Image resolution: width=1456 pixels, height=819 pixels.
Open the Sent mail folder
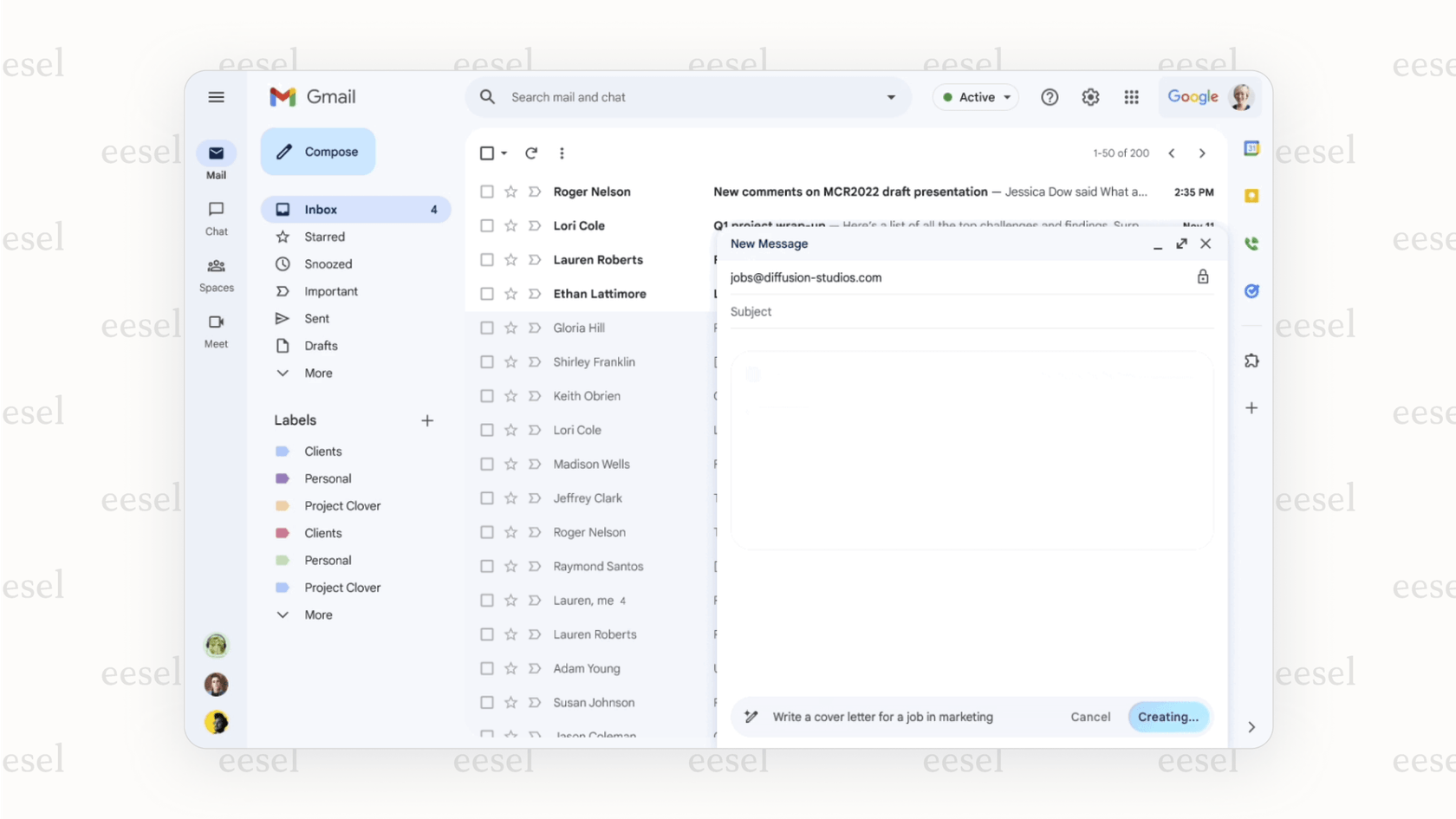[x=317, y=318]
